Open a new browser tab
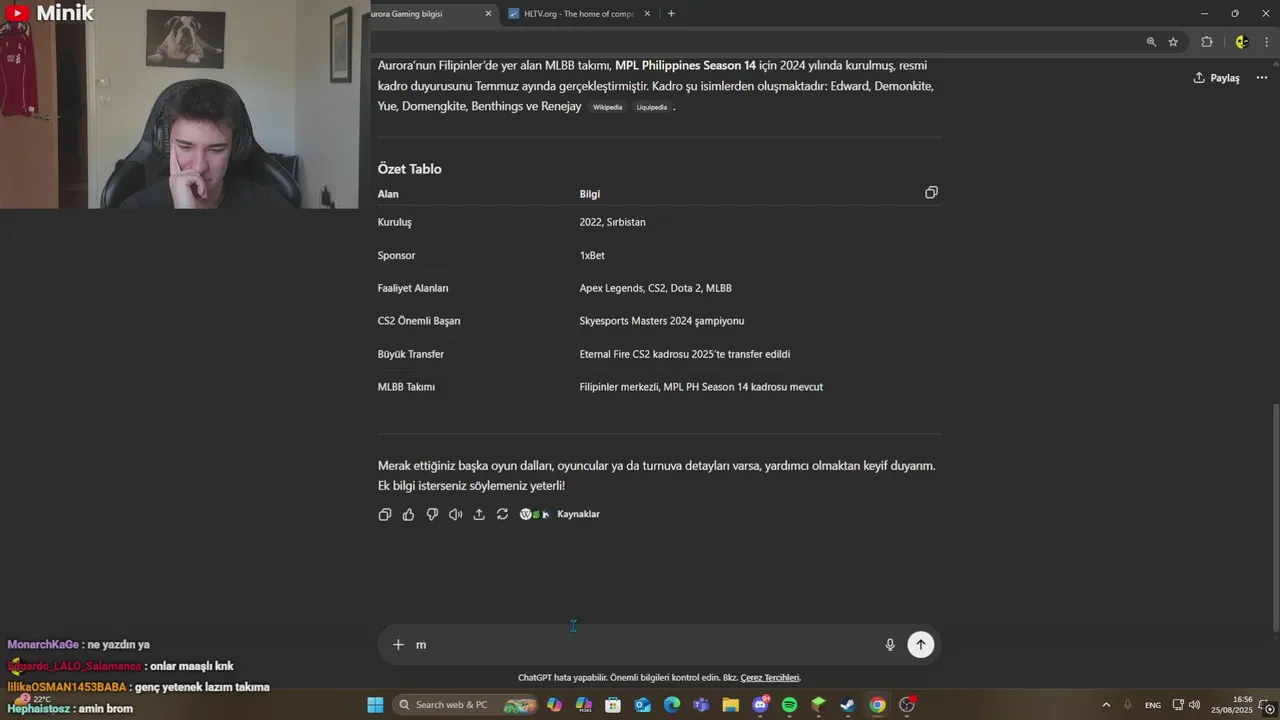 click(671, 14)
